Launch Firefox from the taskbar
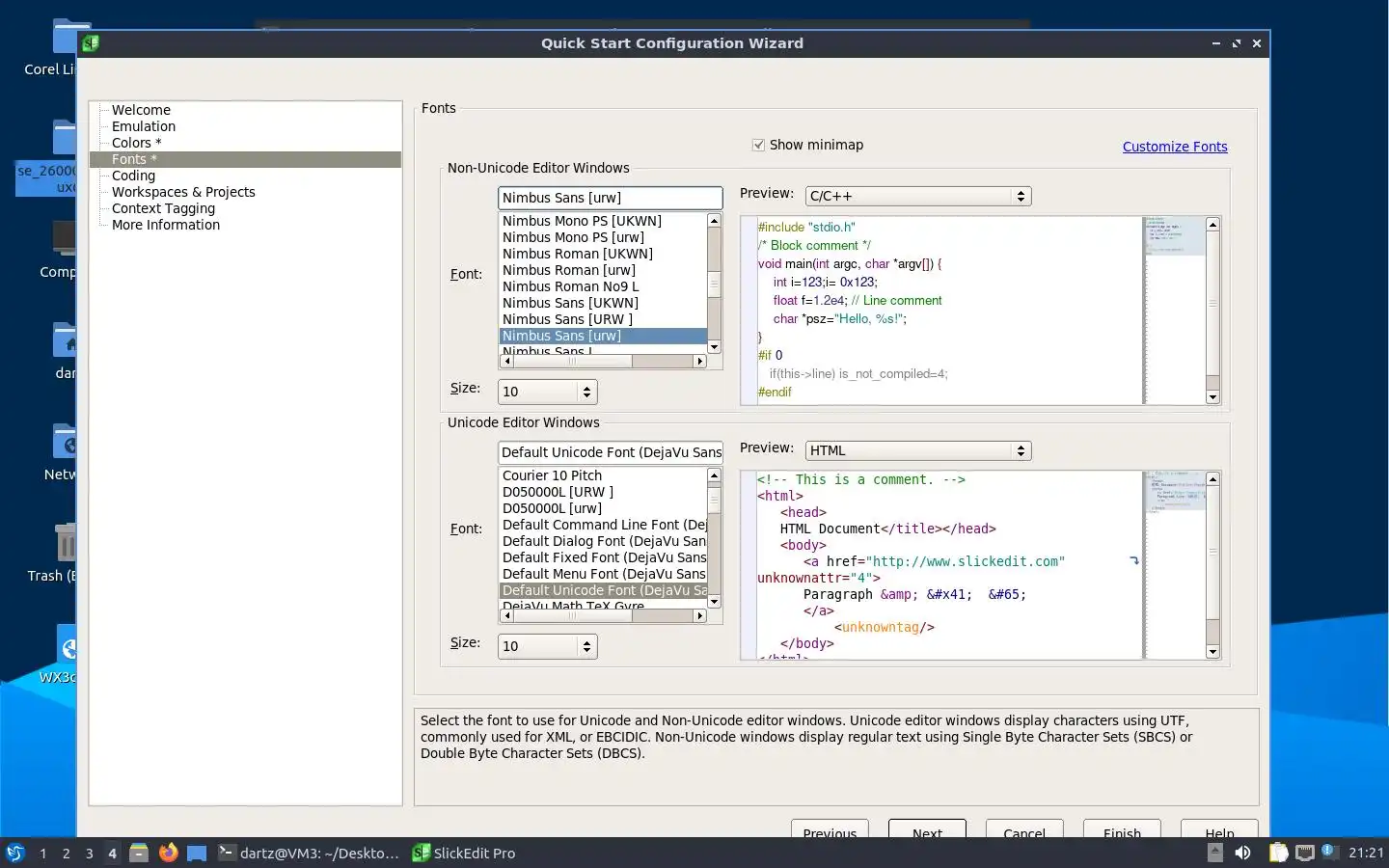The height and width of the screenshot is (868, 1389). click(169, 853)
